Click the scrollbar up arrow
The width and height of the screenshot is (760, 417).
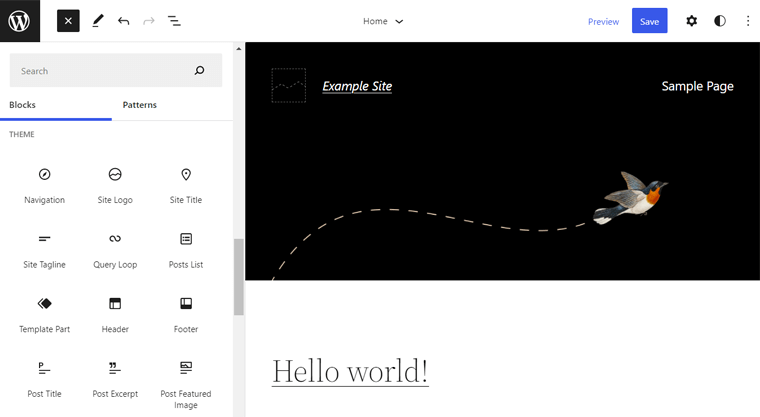(238, 48)
